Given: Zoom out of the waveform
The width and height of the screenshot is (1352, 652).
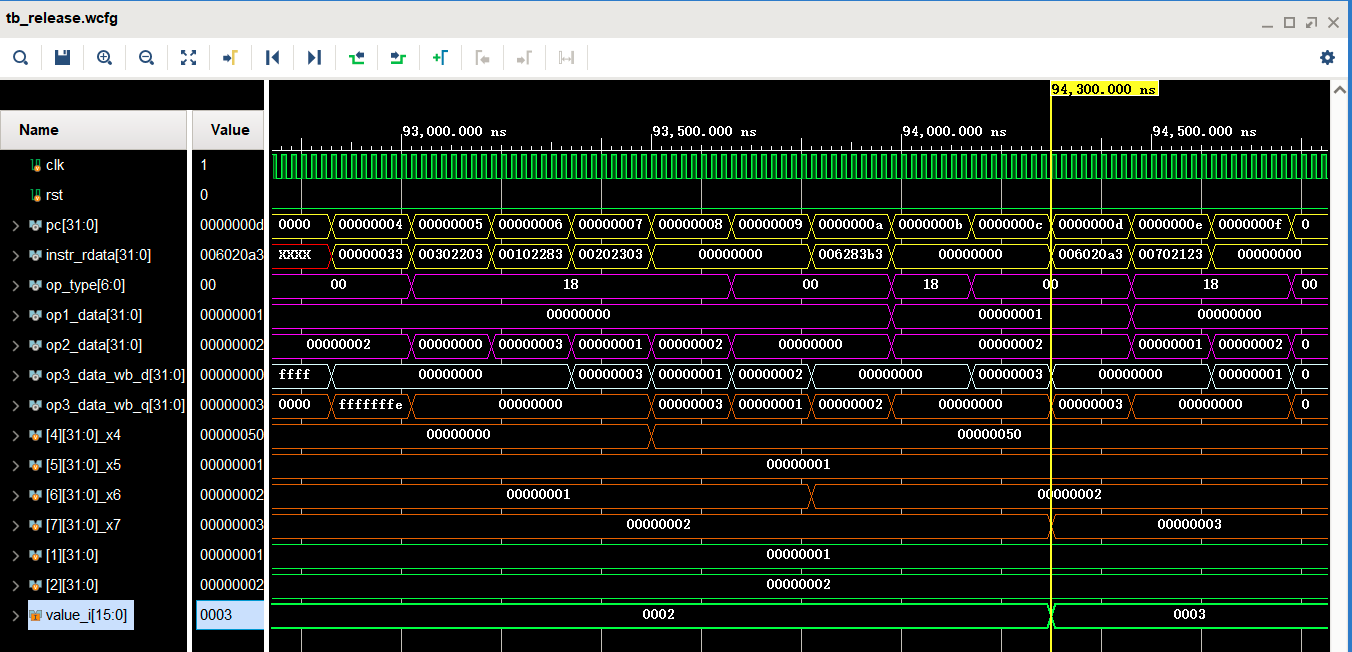Looking at the screenshot, I should (x=146, y=58).
